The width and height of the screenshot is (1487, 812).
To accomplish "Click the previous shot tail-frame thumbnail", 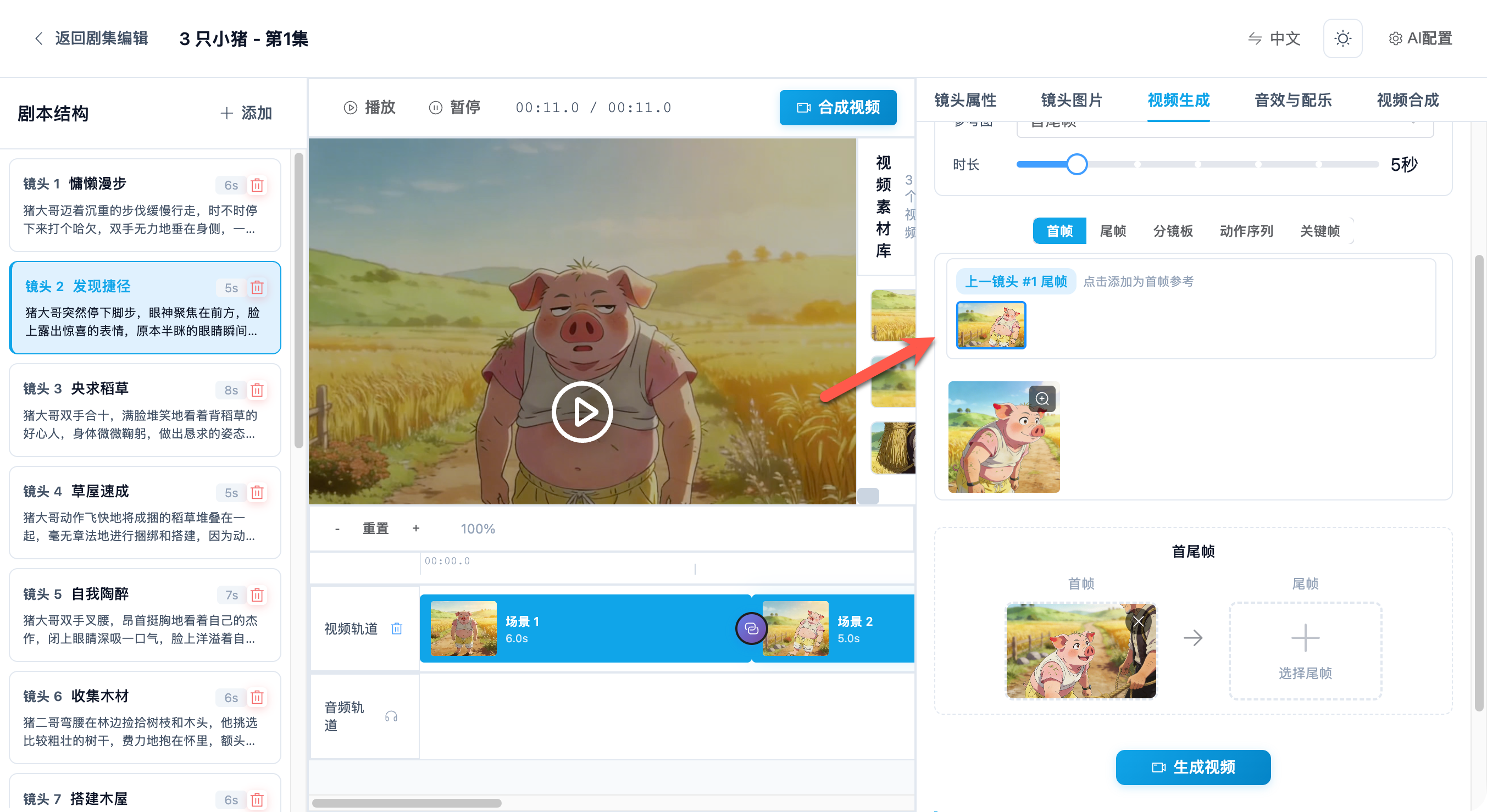I will pos(991,325).
